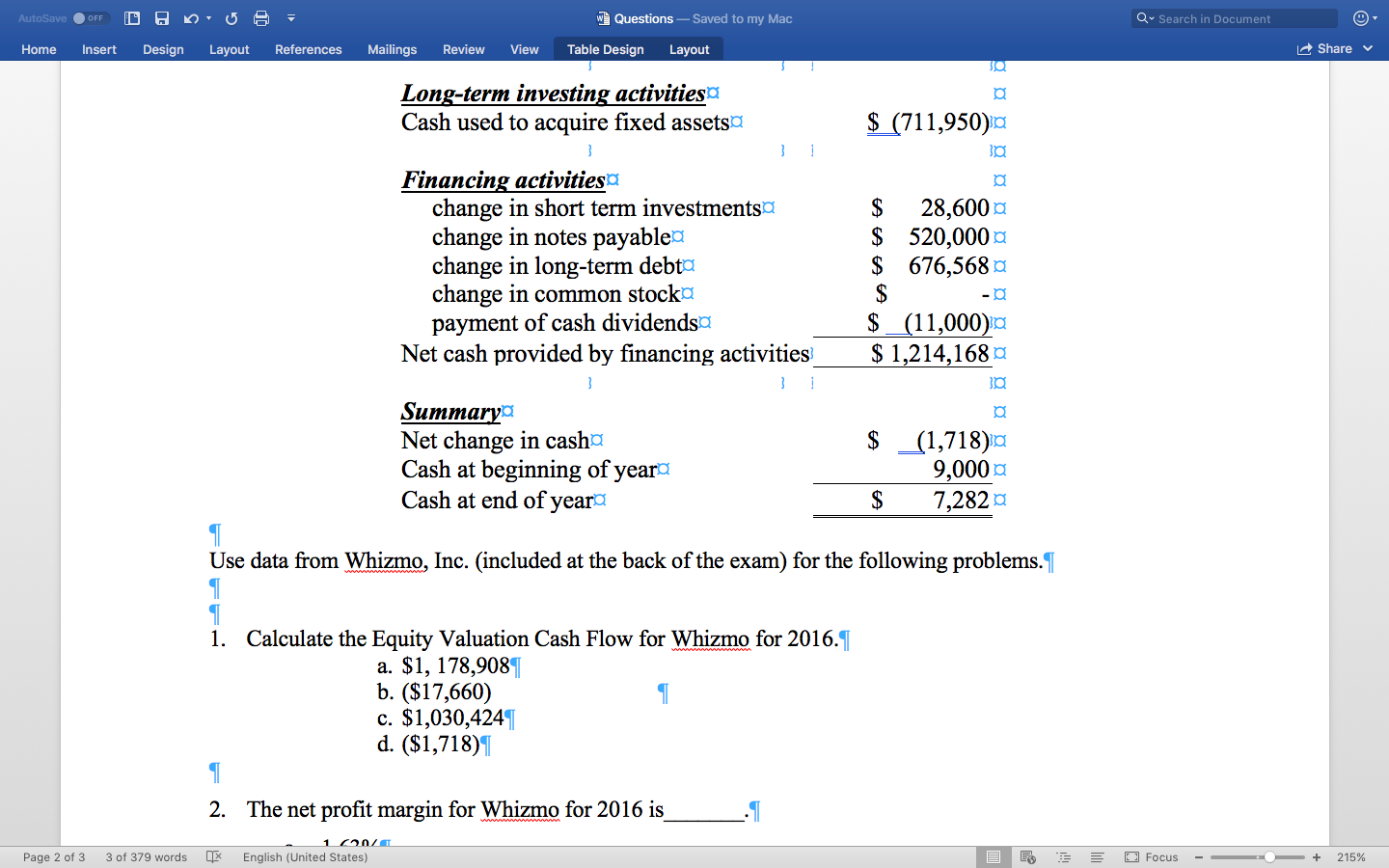
Task: Expand the Undo history dropdown arrow
Action: pyautogui.click(x=208, y=18)
